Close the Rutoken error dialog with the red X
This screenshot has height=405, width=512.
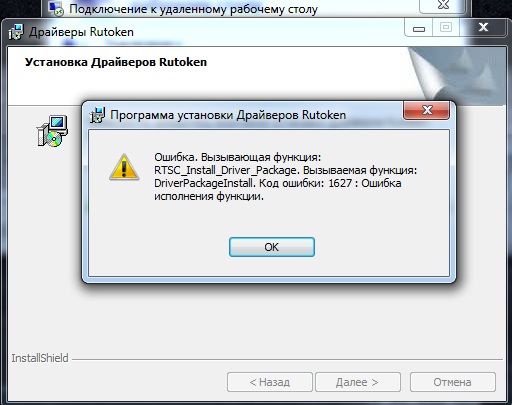[x=426, y=110]
